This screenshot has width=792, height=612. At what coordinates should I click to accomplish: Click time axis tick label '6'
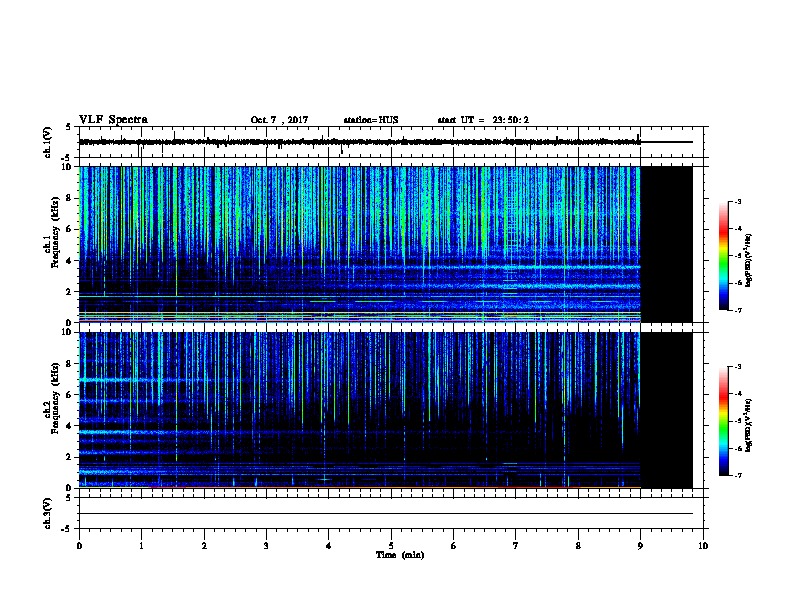click(454, 546)
